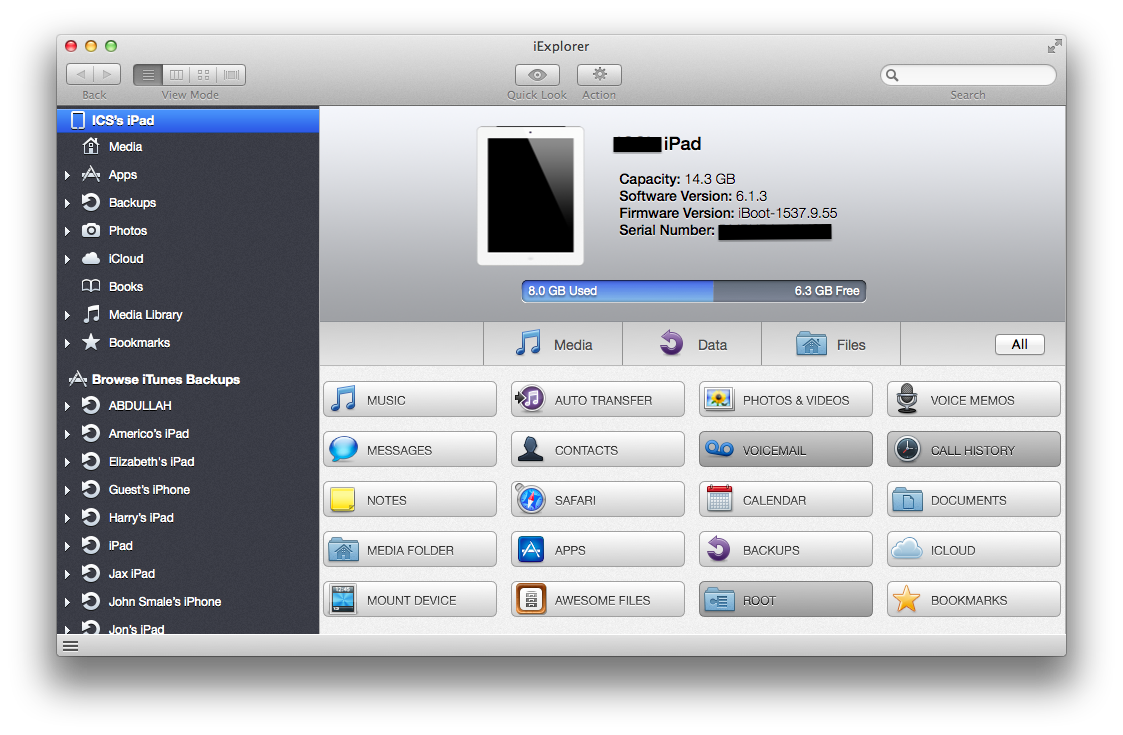Open Media Folder button
The height and width of the screenshot is (735, 1123).
click(x=410, y=550)
